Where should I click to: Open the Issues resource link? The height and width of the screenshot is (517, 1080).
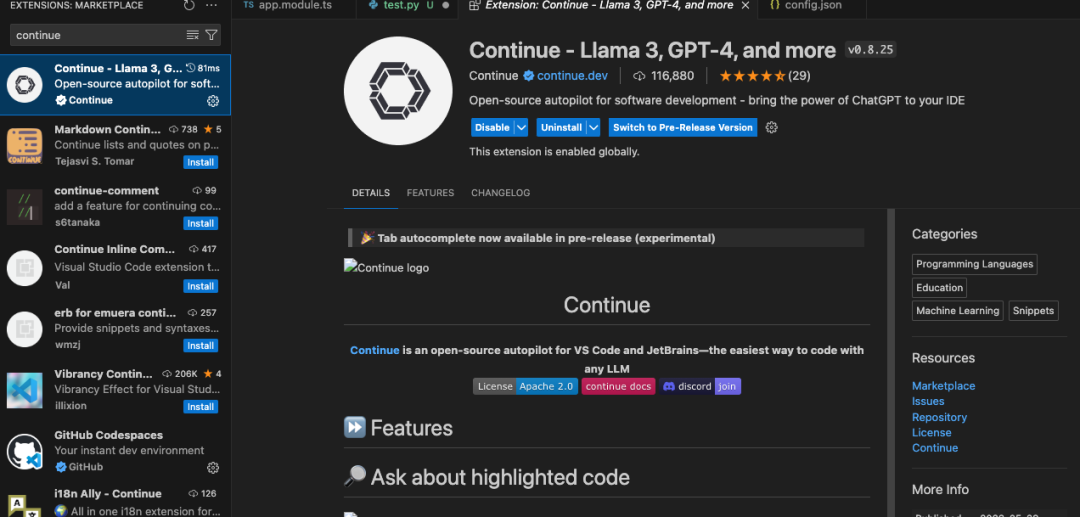928,401
